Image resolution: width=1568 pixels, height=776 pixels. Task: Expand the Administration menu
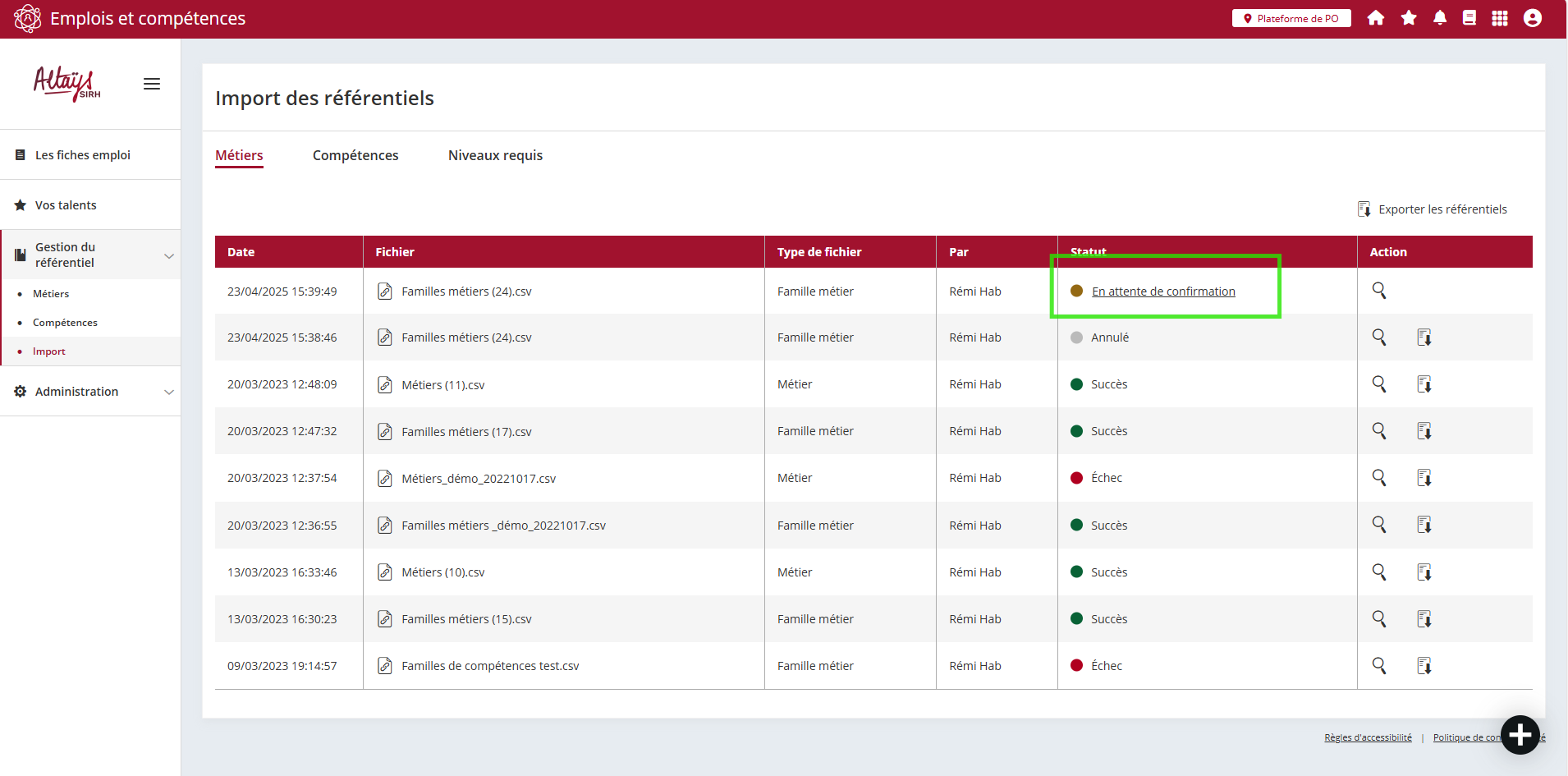pyautogui.click(x=169, y=392)
